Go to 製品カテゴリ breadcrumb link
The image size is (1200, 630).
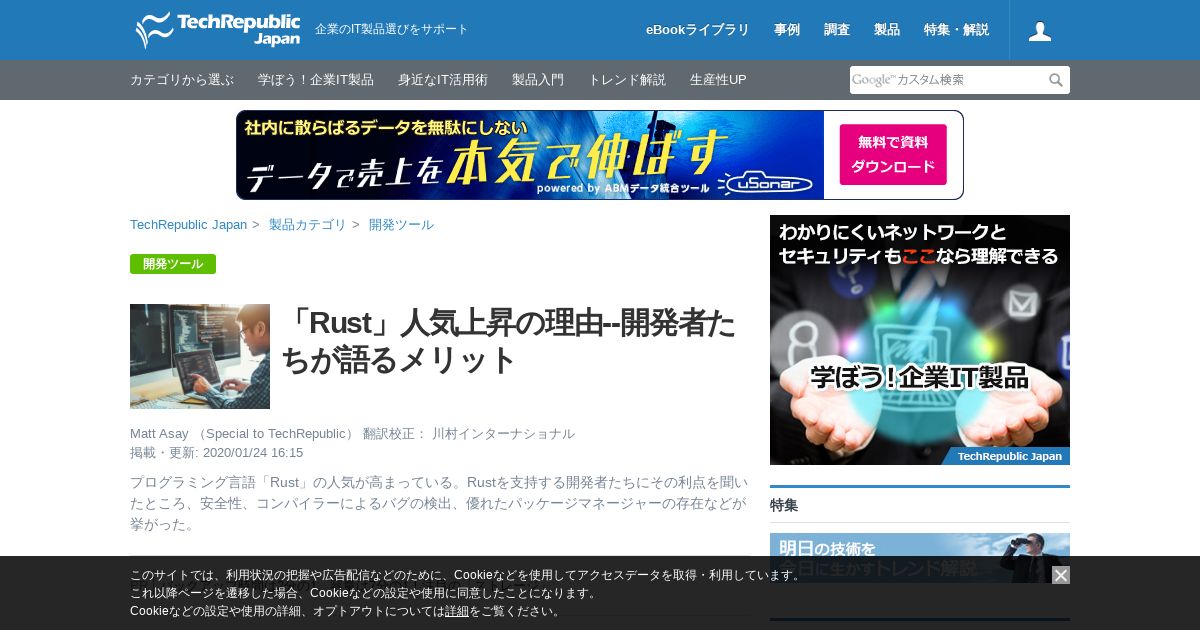coord(308,225)
